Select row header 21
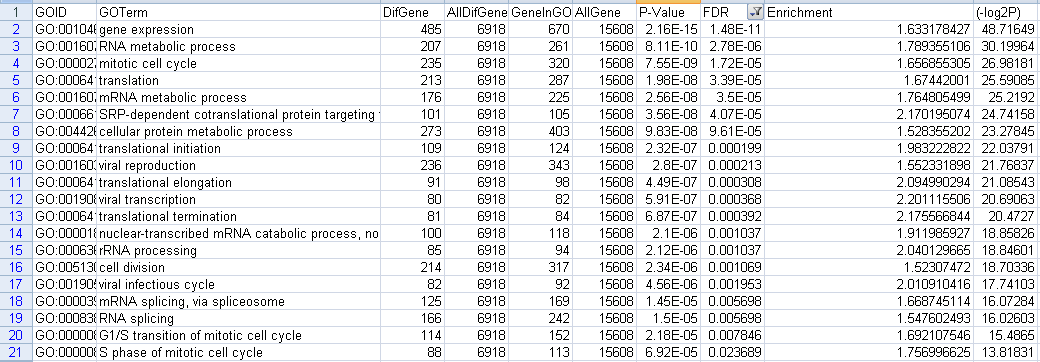This screenshot has height=362, width=1040. (16, 353)
